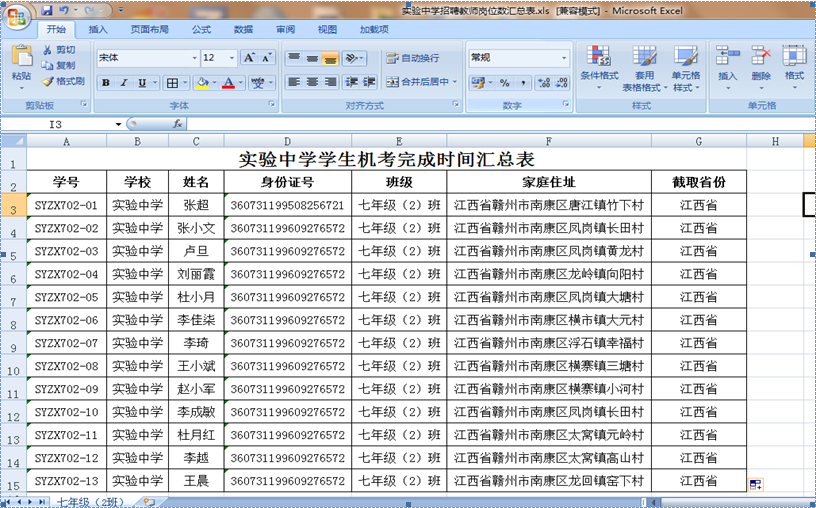The image size is (816, 508).
Task: Increase font size with the large A
Action: (249, 58)
